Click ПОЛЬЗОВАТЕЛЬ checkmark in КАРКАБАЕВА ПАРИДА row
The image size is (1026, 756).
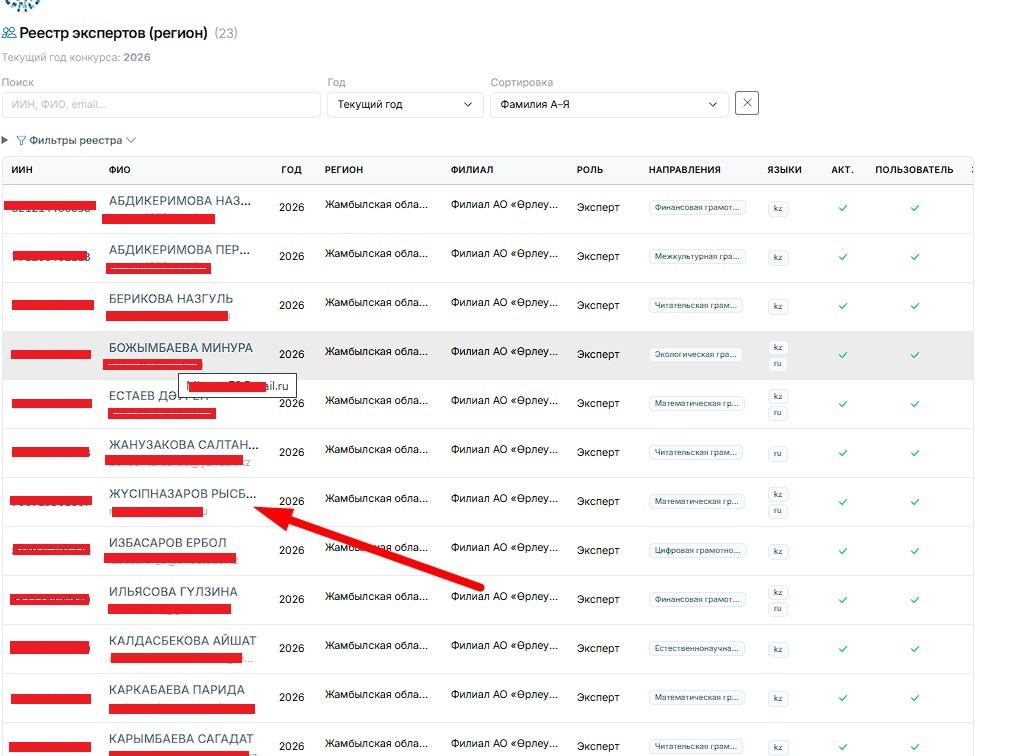(x=915, y=698)
